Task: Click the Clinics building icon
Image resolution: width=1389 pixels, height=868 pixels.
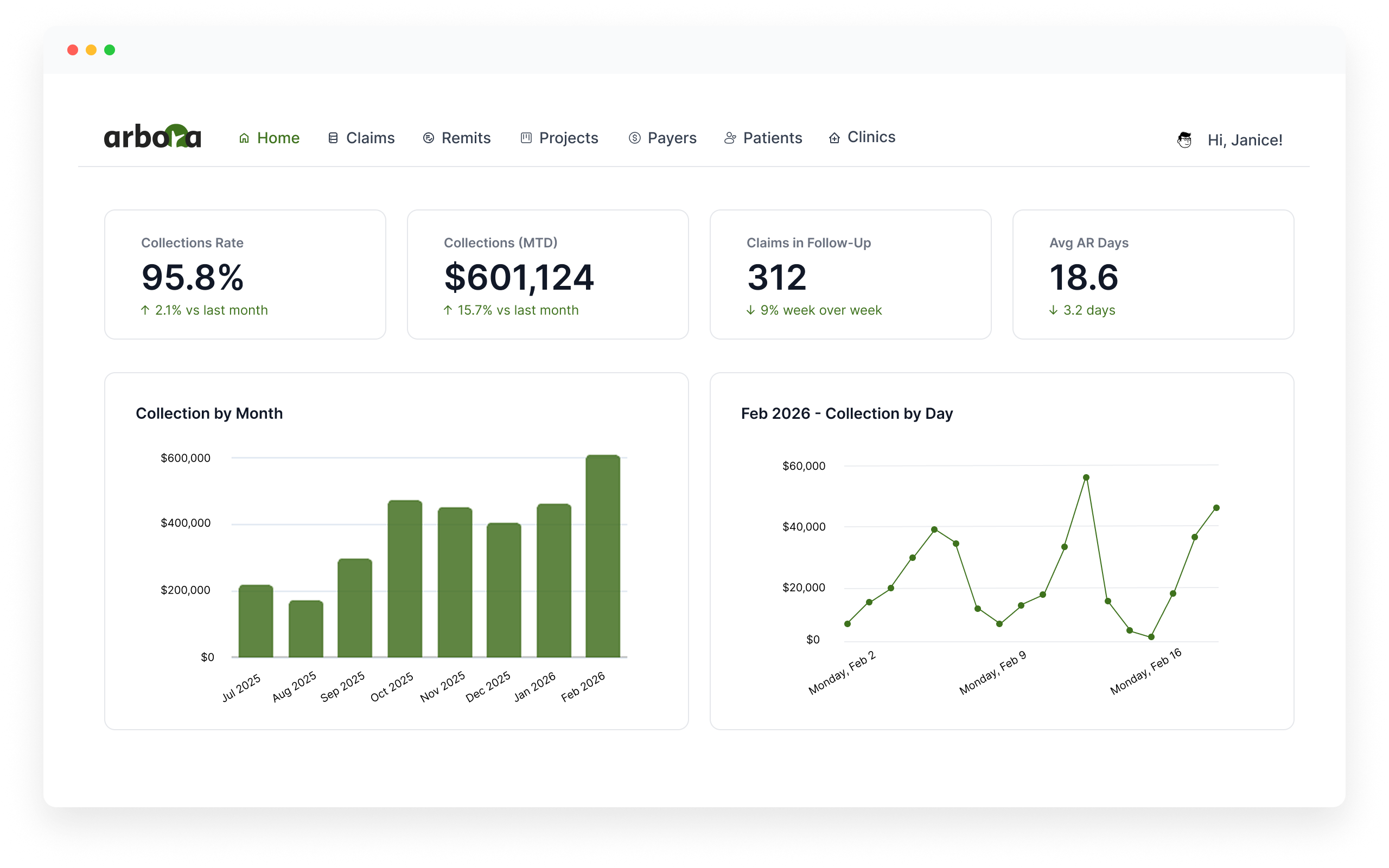Action: (x=834, y=138)
